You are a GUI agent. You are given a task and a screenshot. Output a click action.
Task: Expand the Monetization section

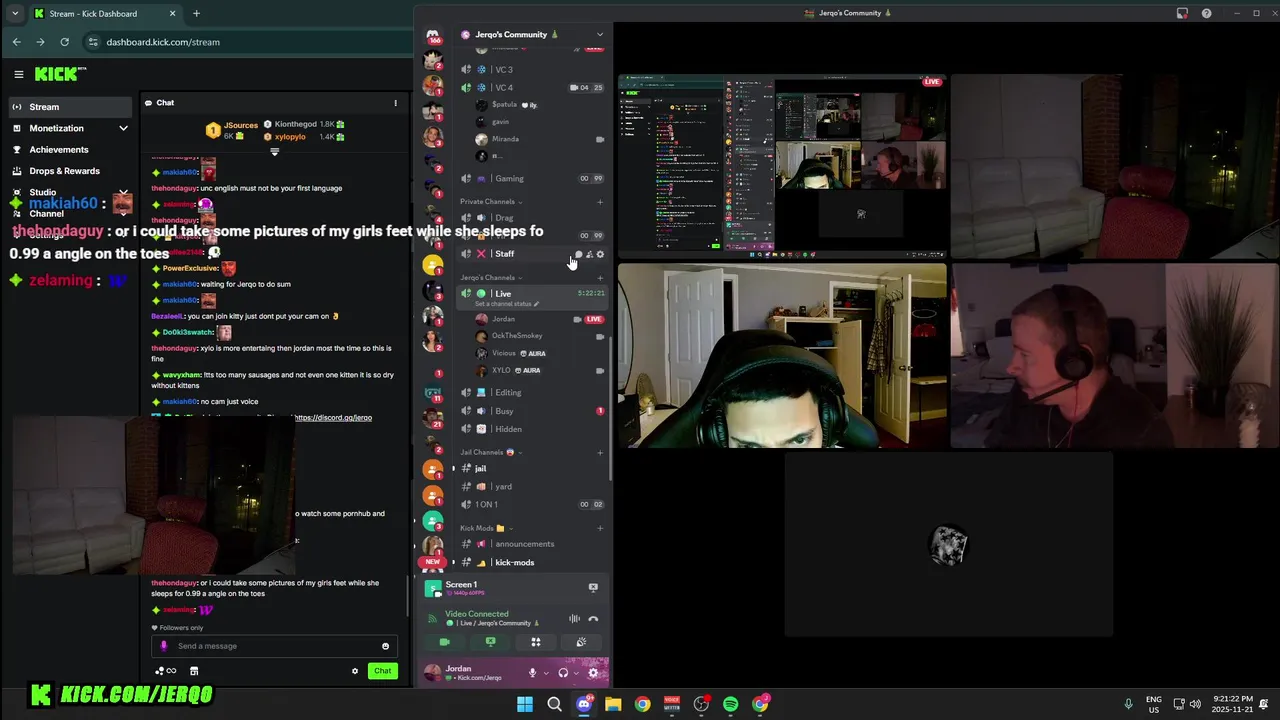pyautogui.click(x=70, y=128)
